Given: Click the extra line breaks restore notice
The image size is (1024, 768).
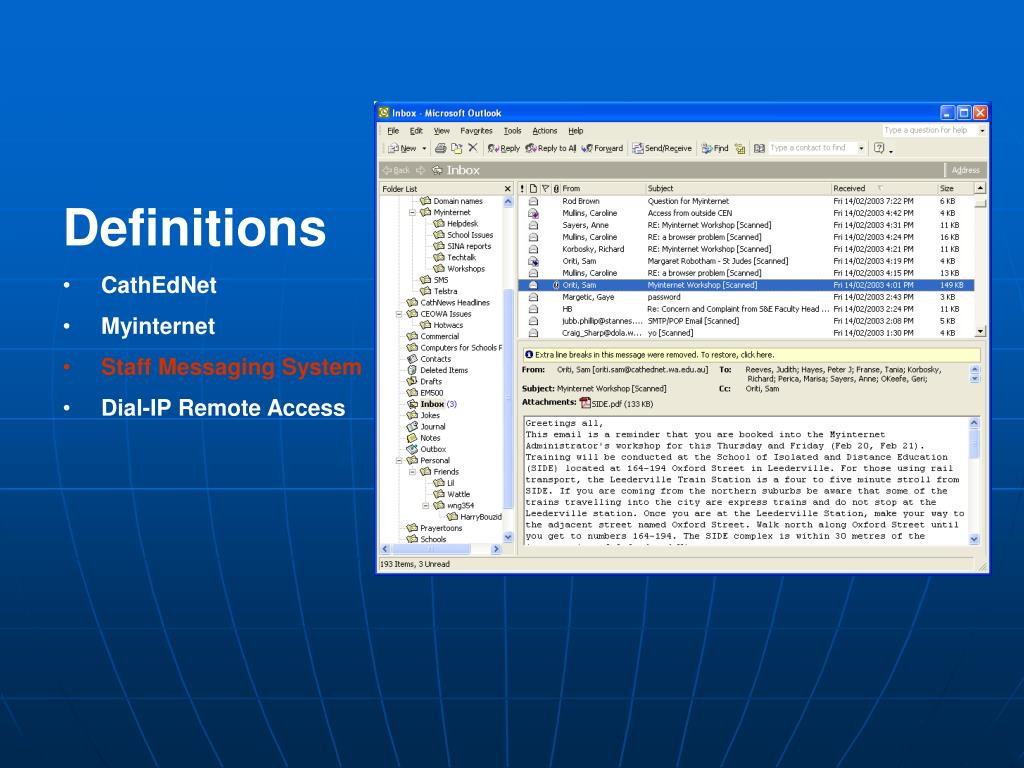Looking at the screenshot, I should (x=752, y=355).
